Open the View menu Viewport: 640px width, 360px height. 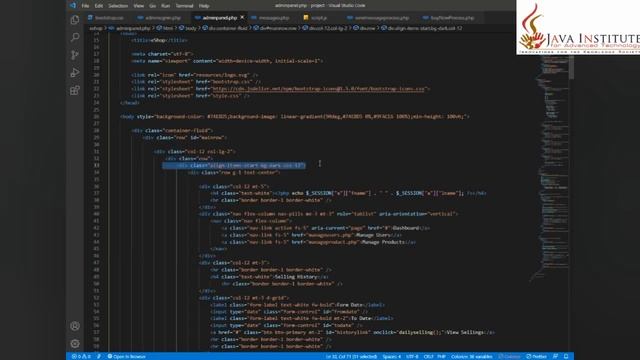tap(139, 6)
